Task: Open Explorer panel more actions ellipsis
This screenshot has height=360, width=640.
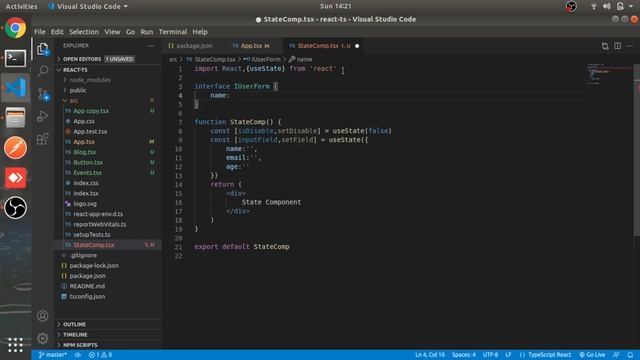Action: (151, 46)
